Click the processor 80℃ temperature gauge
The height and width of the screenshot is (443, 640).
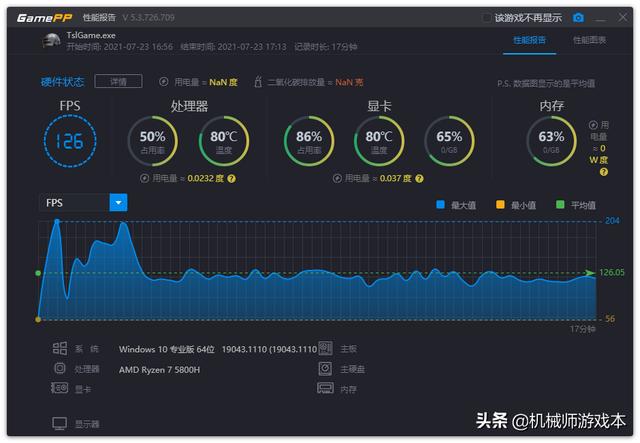224,141
